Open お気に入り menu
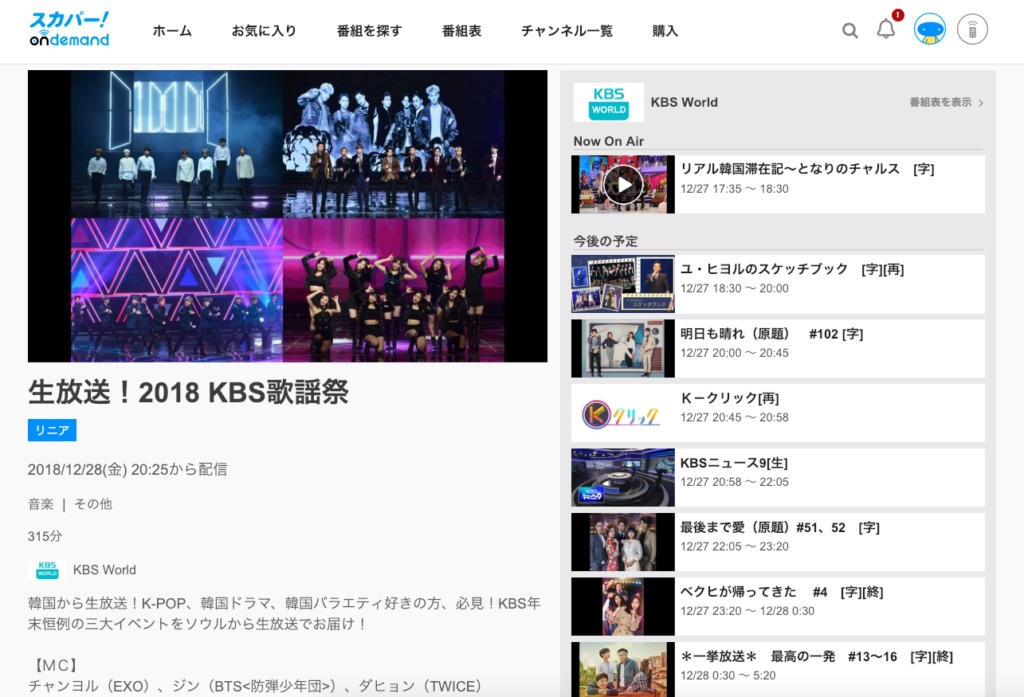 pos(264,31)
